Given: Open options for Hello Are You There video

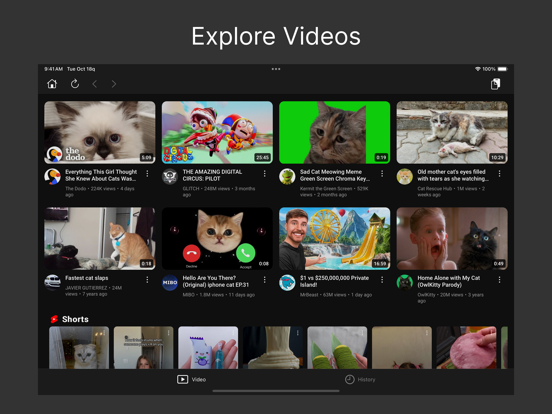Looking at the screenshot, I should (264, 280).
